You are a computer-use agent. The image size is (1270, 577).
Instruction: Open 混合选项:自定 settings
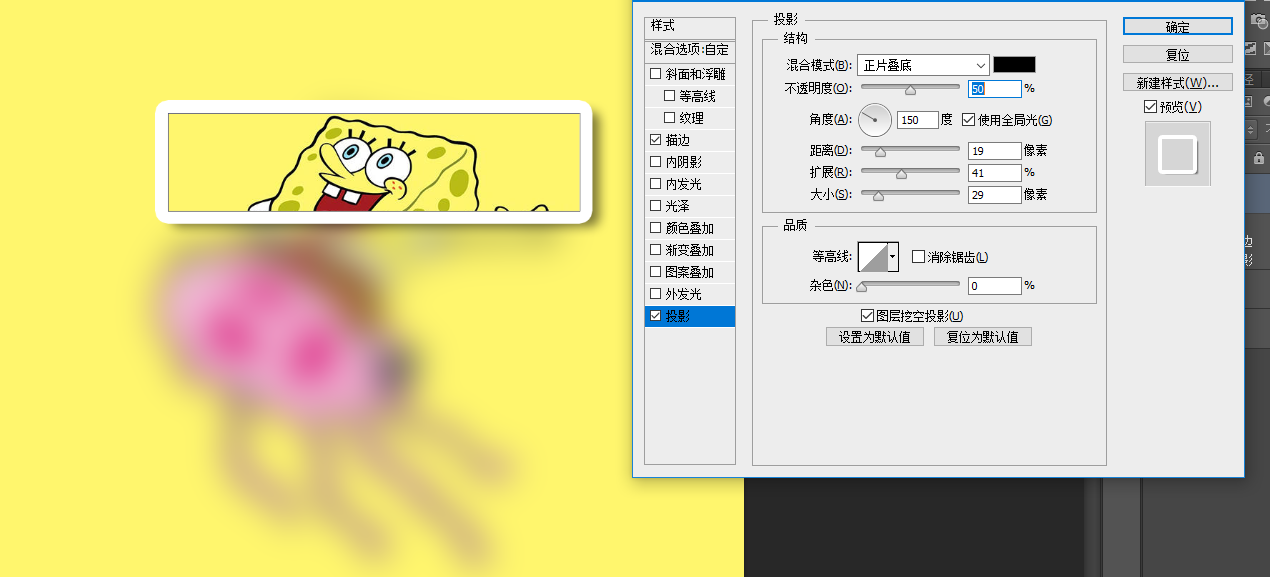[690, 49]
